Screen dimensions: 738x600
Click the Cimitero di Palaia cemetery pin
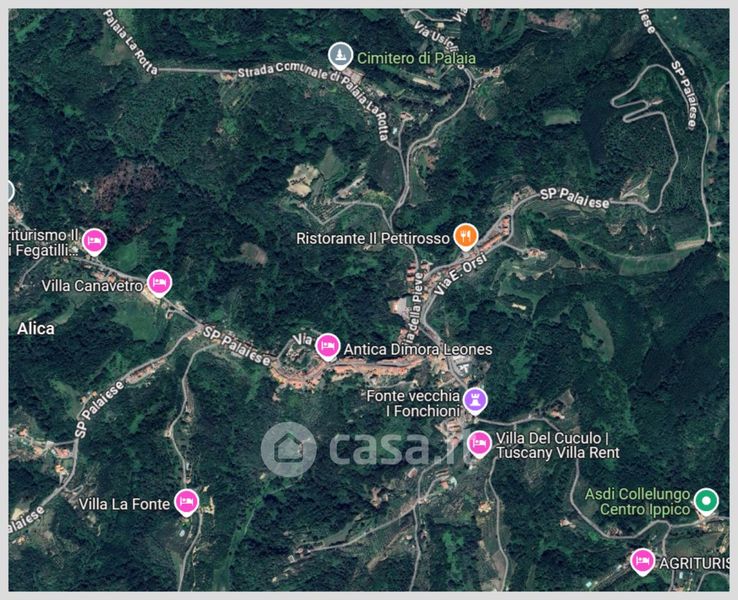(340, 56)
